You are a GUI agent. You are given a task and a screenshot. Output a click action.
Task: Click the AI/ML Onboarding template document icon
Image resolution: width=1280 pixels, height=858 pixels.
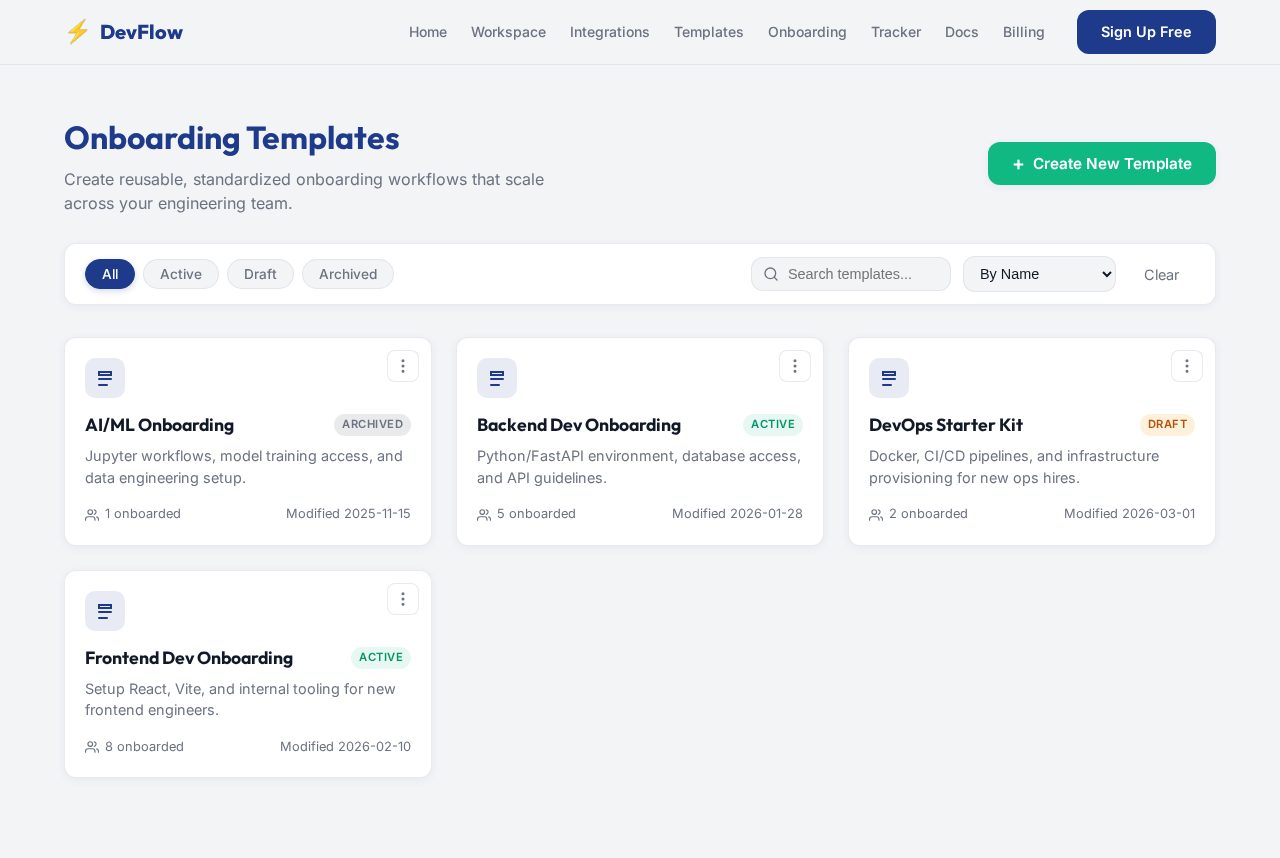105,378
